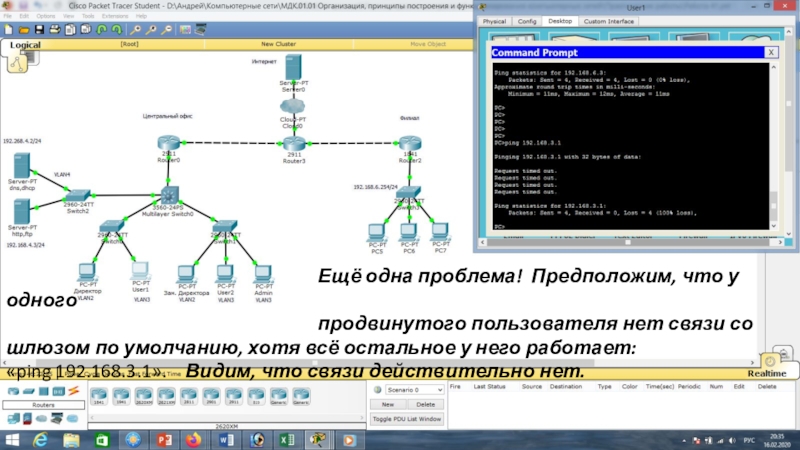Open Word from the taskbar
800x450 pixels.
pyautogui.click(x=226, y=440)
